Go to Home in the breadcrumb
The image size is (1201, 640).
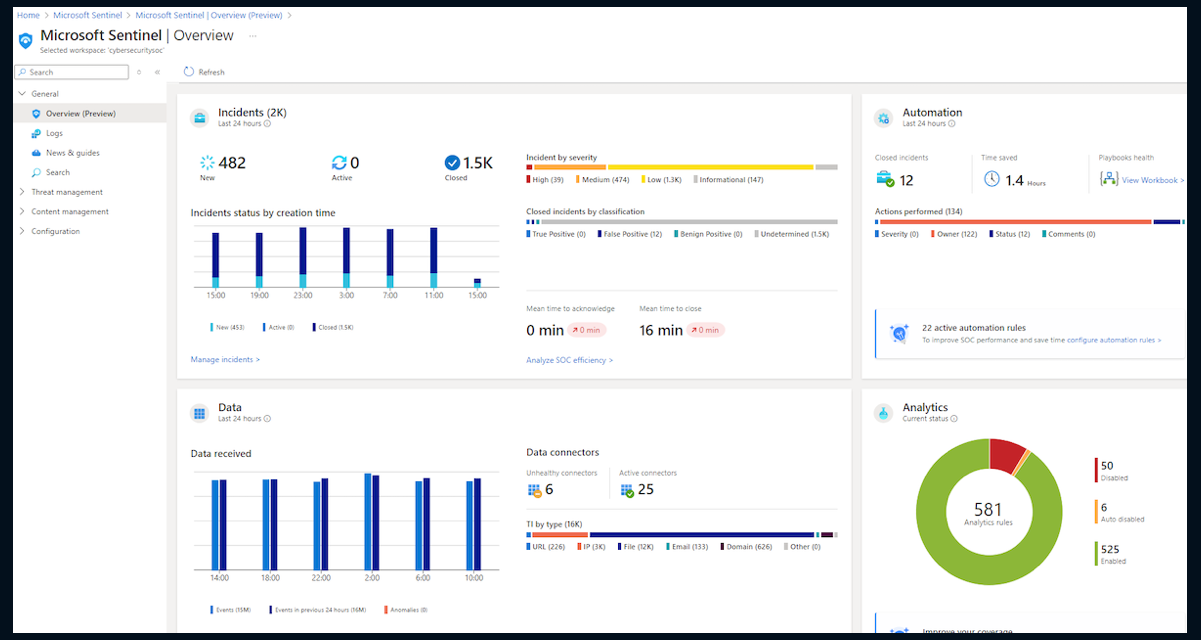click(28, 16)
